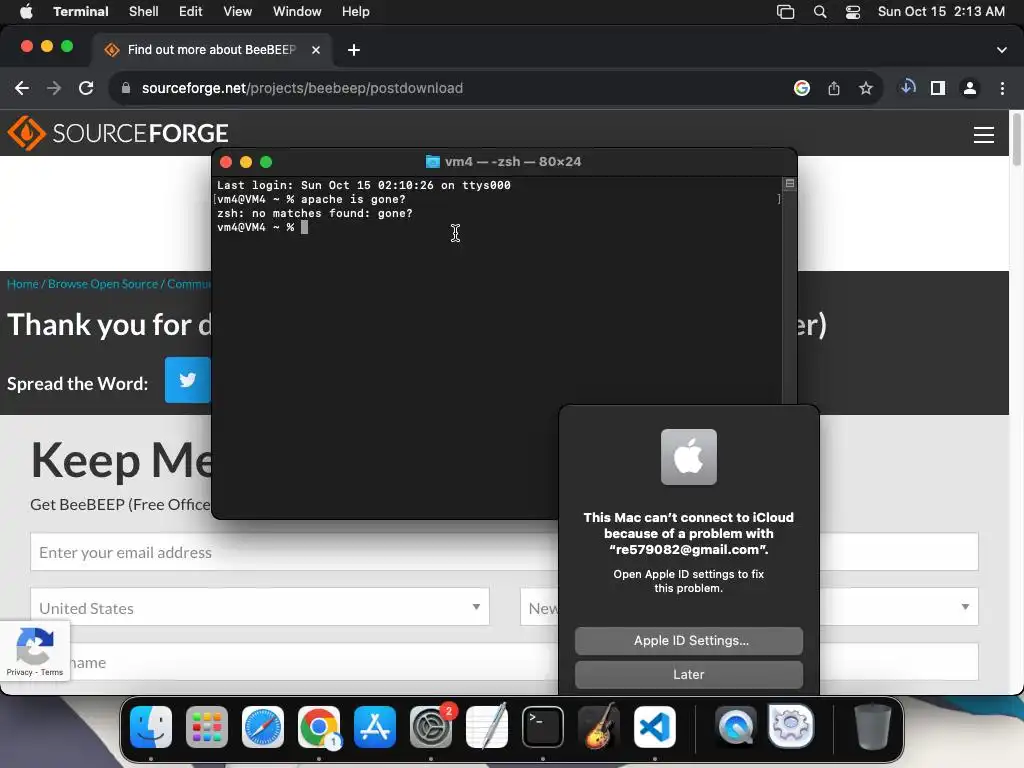1024x768 pixels.
Task: Open the United States country dropdown
Action: [x=260, y=607]
